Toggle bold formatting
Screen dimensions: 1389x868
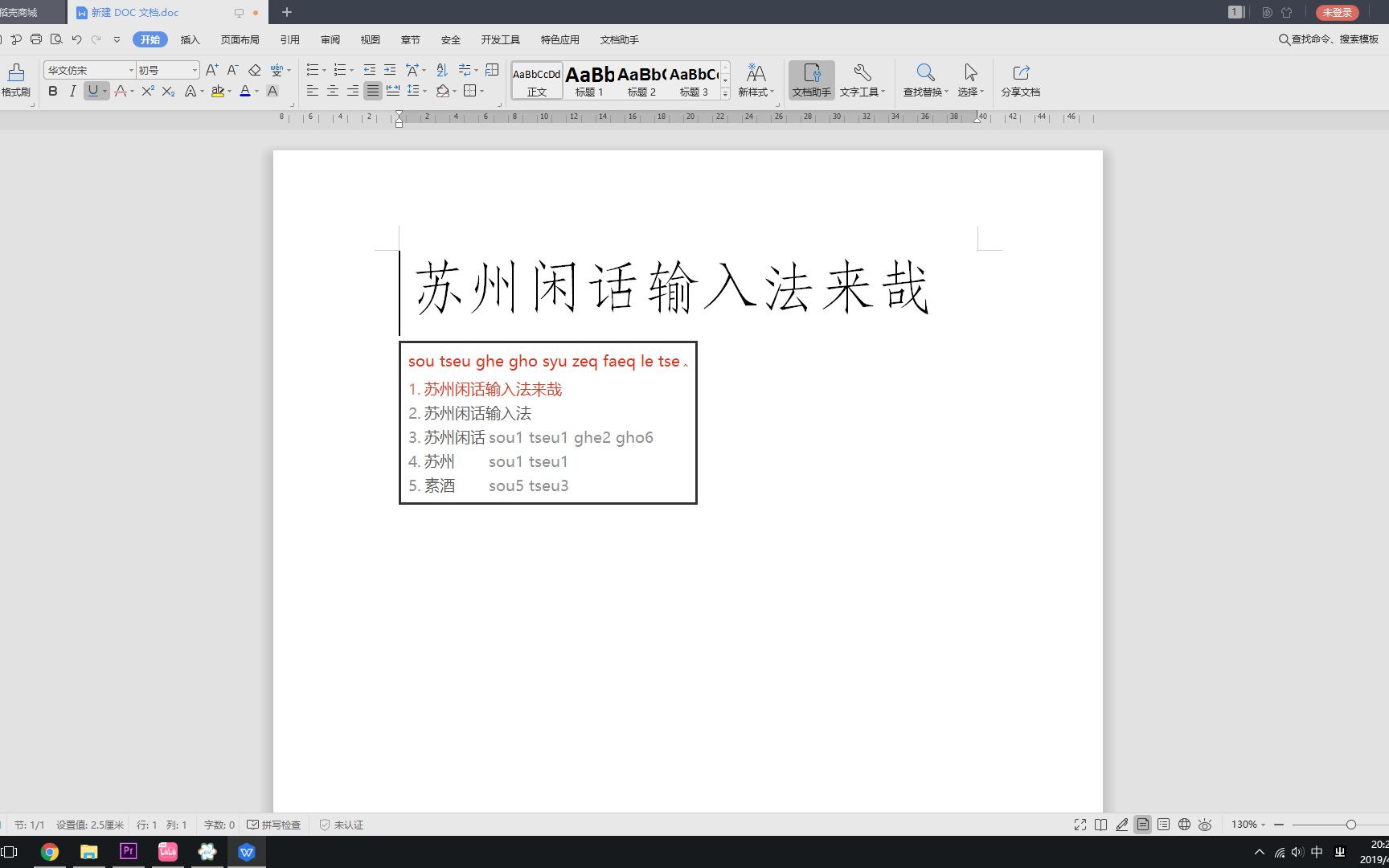[x=53, y=91]
